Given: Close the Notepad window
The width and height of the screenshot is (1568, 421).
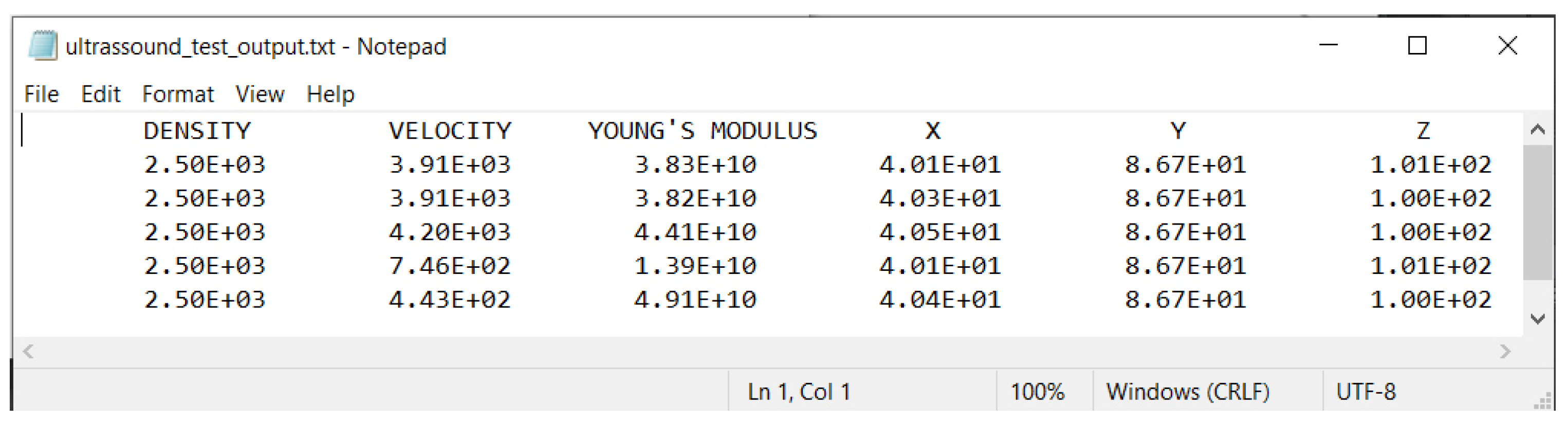Looking at the screenshot, I should click(1507, 46).
